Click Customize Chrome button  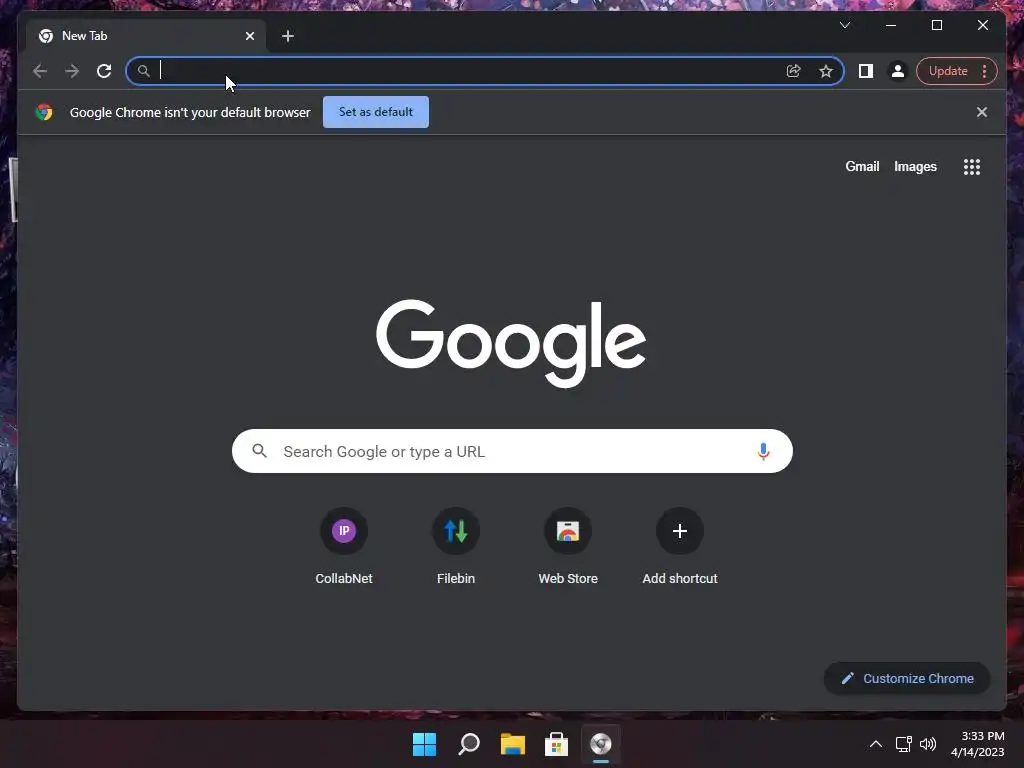[x=907, y=679]
